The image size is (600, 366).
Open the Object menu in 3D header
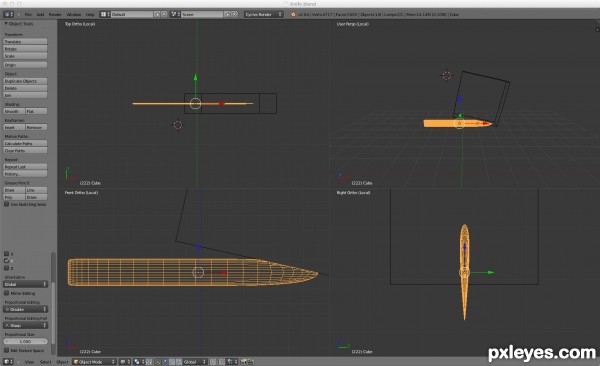tap(62, 362)
